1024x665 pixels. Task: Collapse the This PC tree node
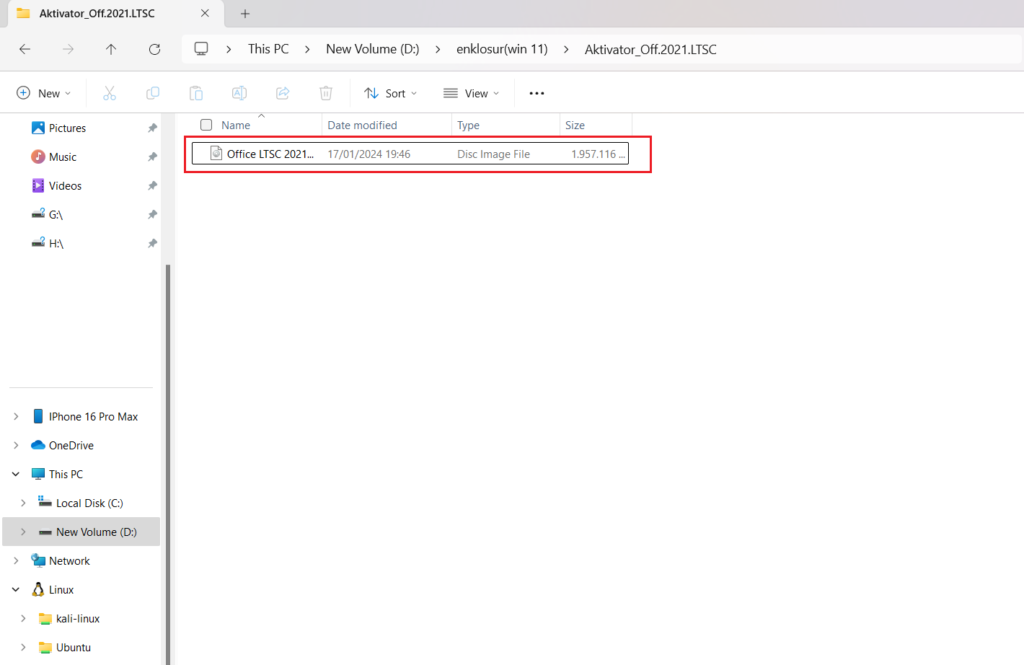[16, 474]
